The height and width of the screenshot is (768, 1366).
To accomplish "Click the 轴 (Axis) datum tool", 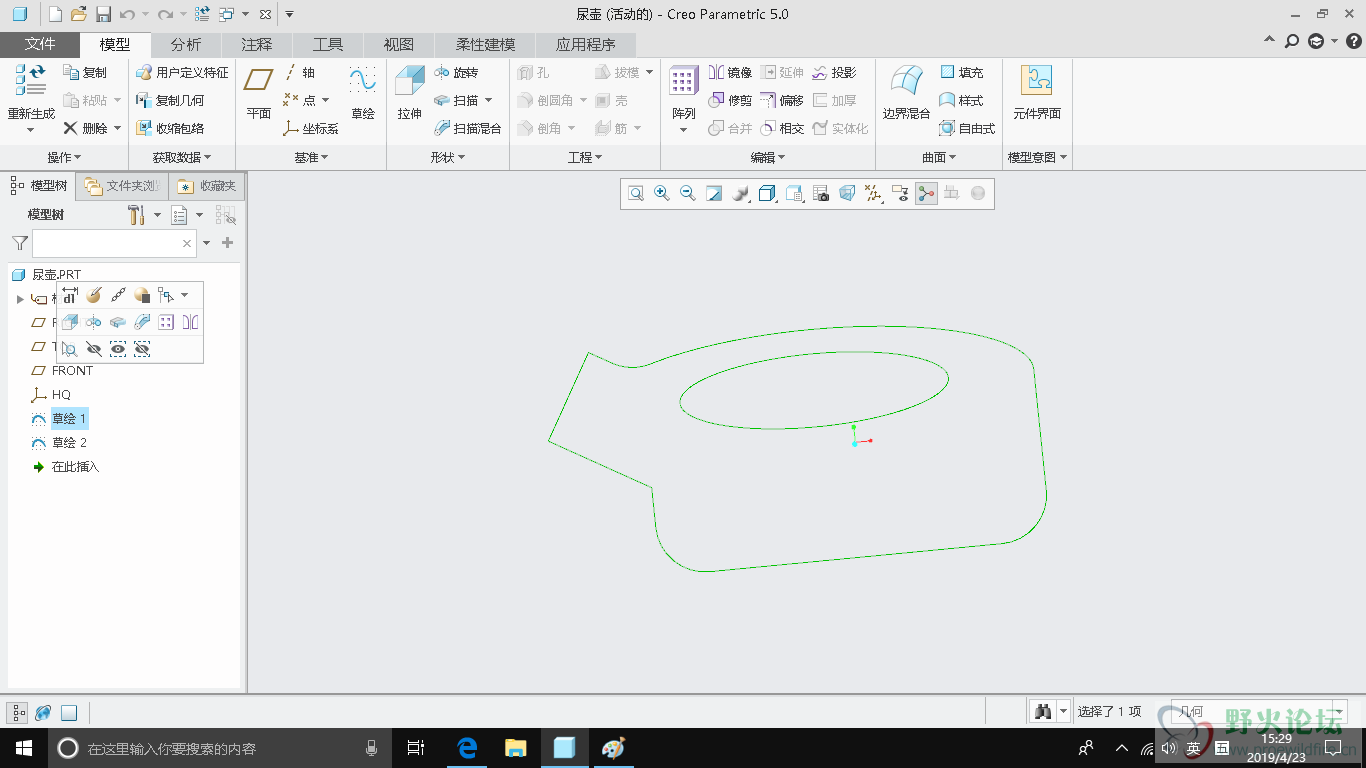I will [299, 73].
